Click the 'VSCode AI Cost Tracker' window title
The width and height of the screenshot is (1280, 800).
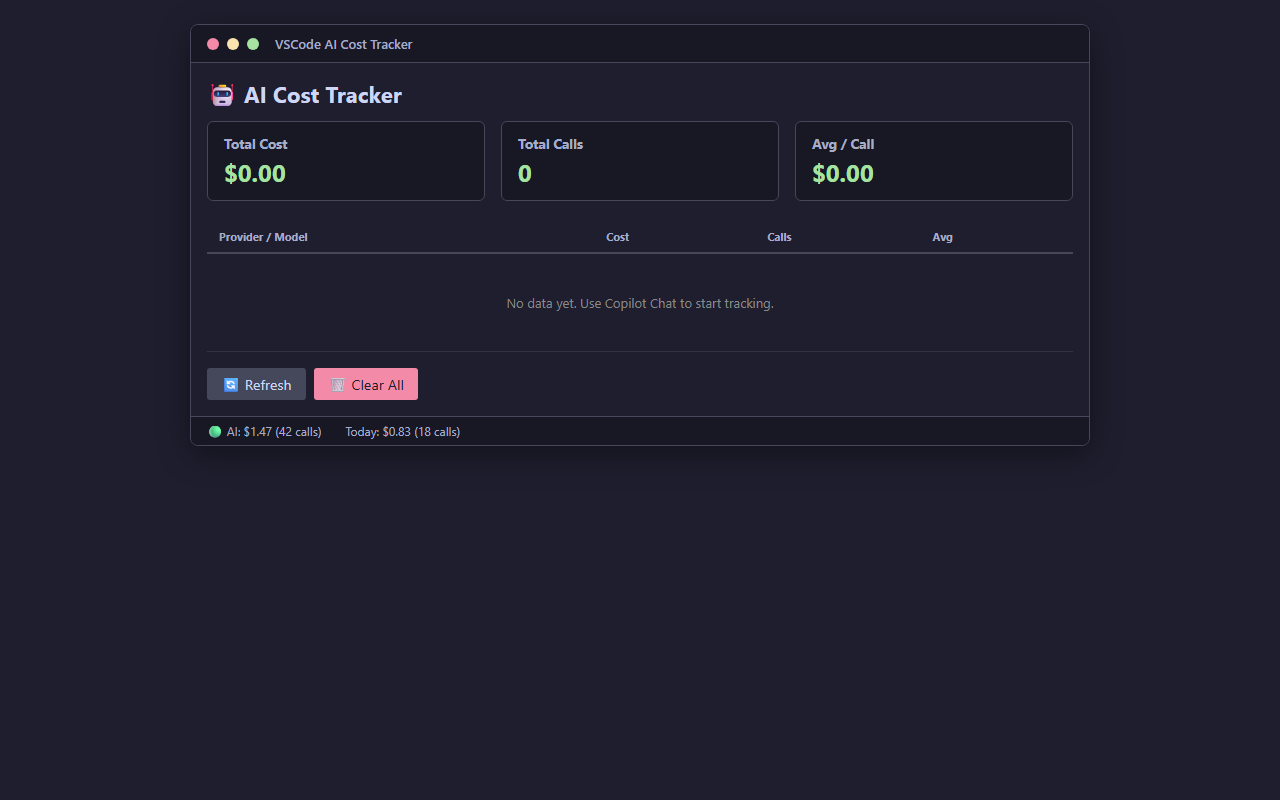[x=344, y=44]
